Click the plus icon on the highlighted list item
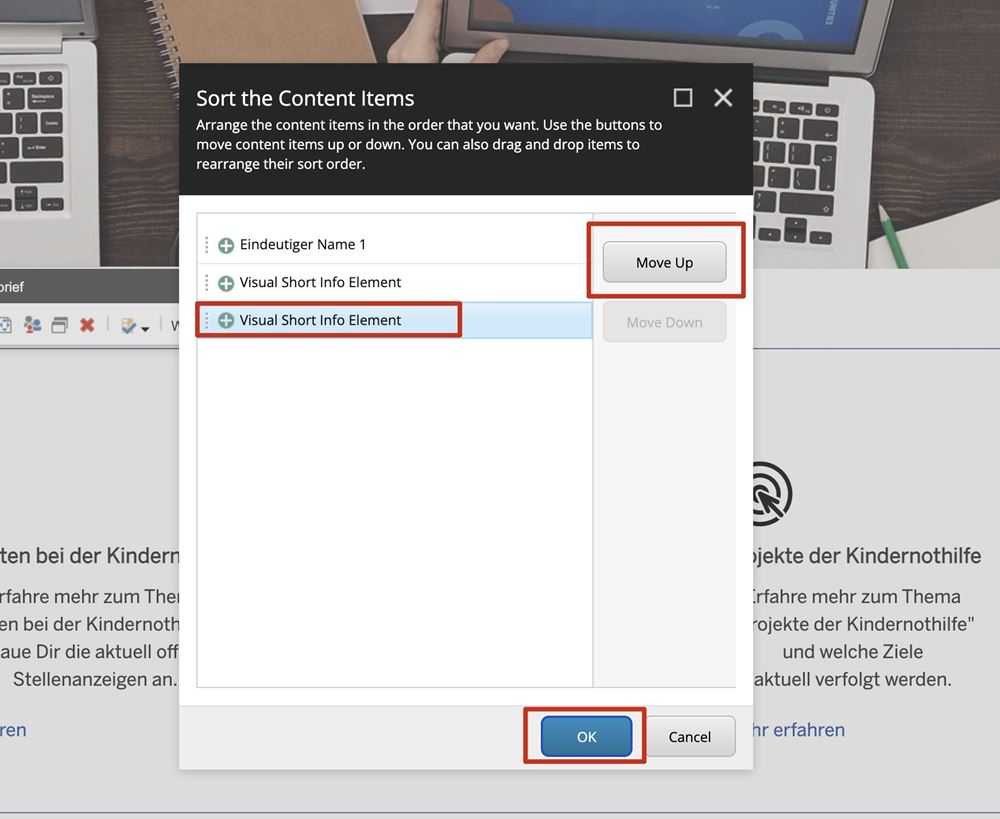Viewport: 1000px width, 819px height. [x=226, y=321]
